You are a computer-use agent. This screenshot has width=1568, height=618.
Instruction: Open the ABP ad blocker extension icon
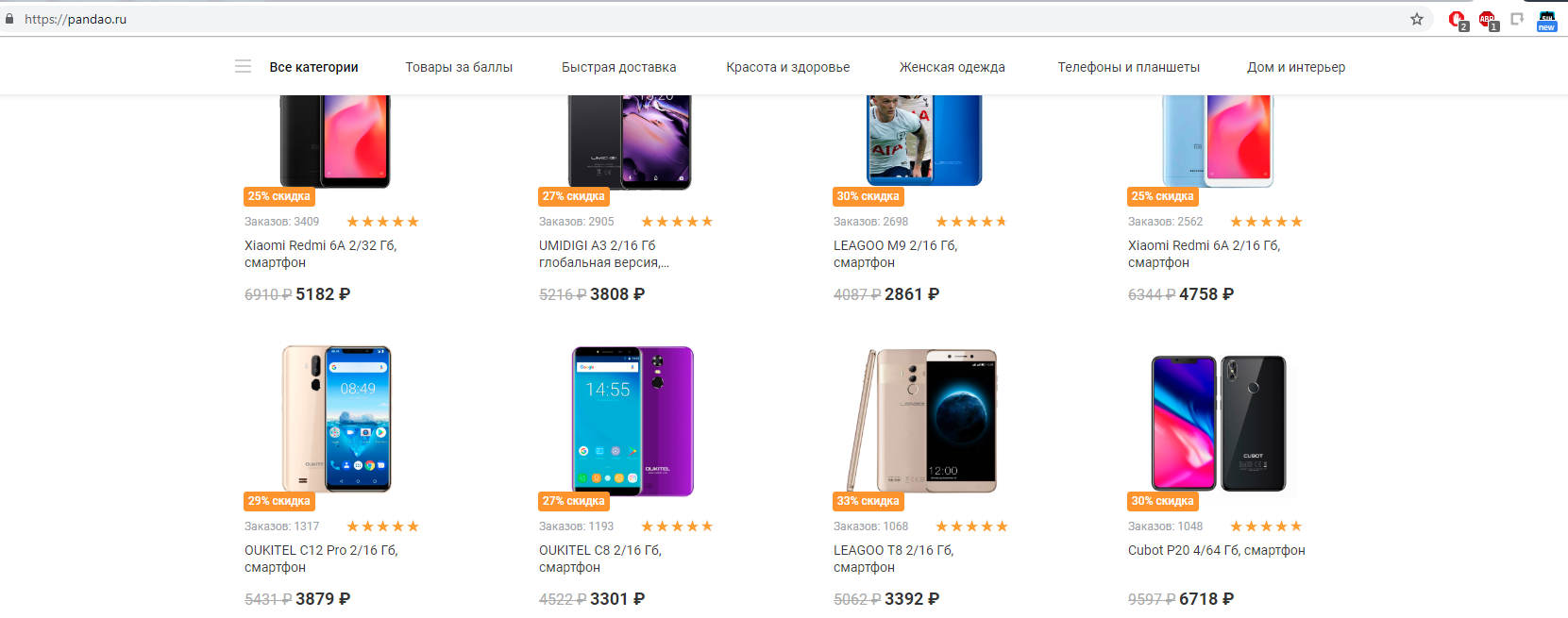(x=1487, y=20)
